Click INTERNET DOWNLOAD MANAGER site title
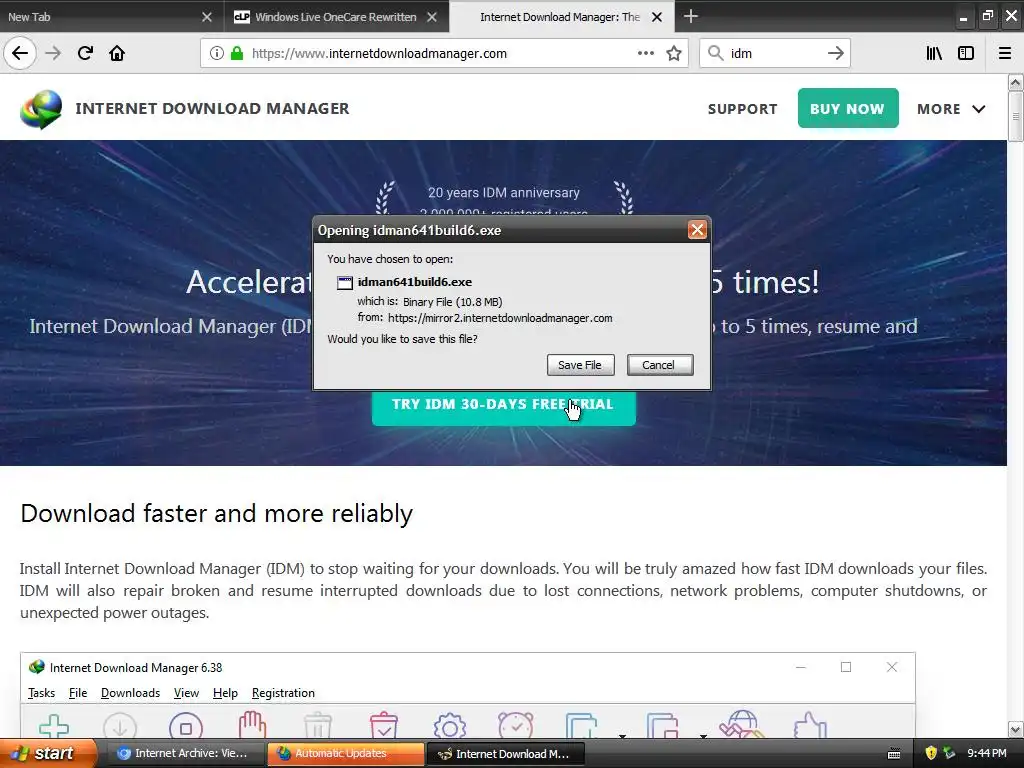This screenshot has width=1024, height=768. point(212,108)
